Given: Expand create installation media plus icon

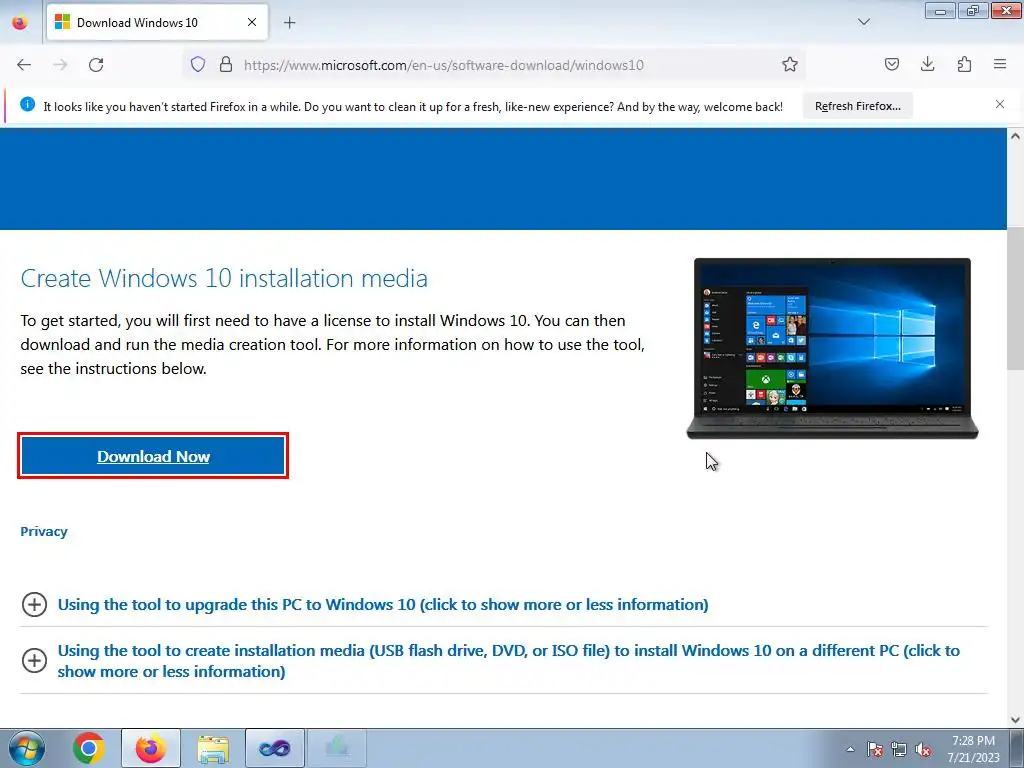Looking at the screenshot, I should [35, 661].
